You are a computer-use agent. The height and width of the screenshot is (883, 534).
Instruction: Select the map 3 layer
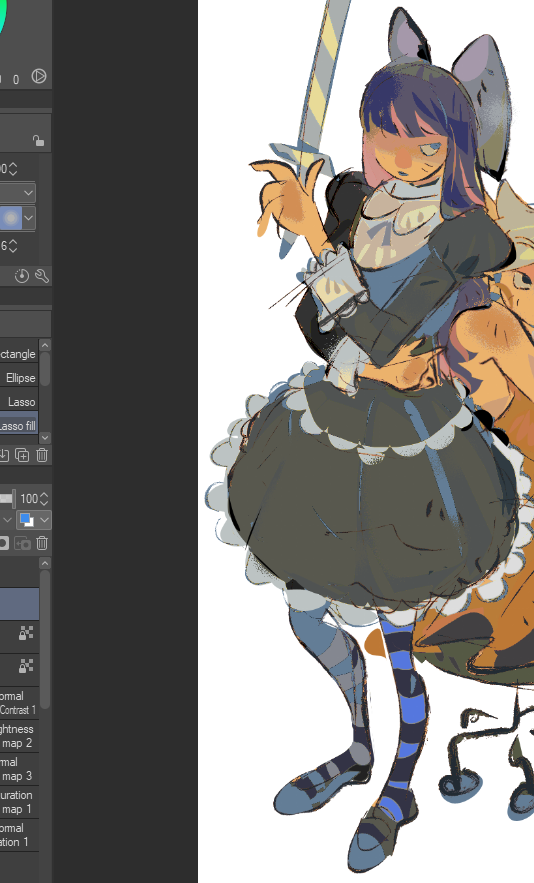(x=19, y=769)
